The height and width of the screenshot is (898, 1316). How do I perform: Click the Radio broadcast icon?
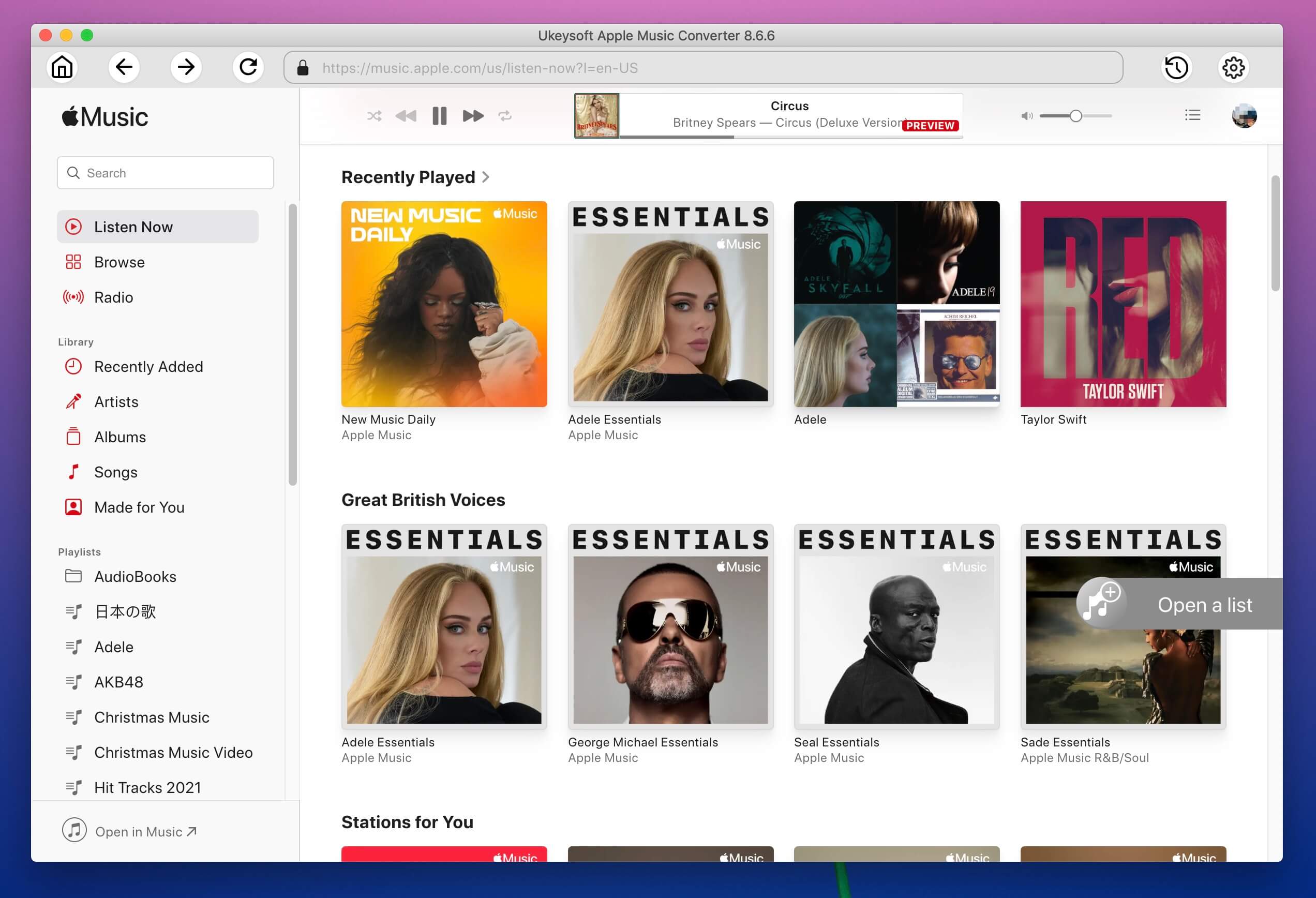[73, 297]
